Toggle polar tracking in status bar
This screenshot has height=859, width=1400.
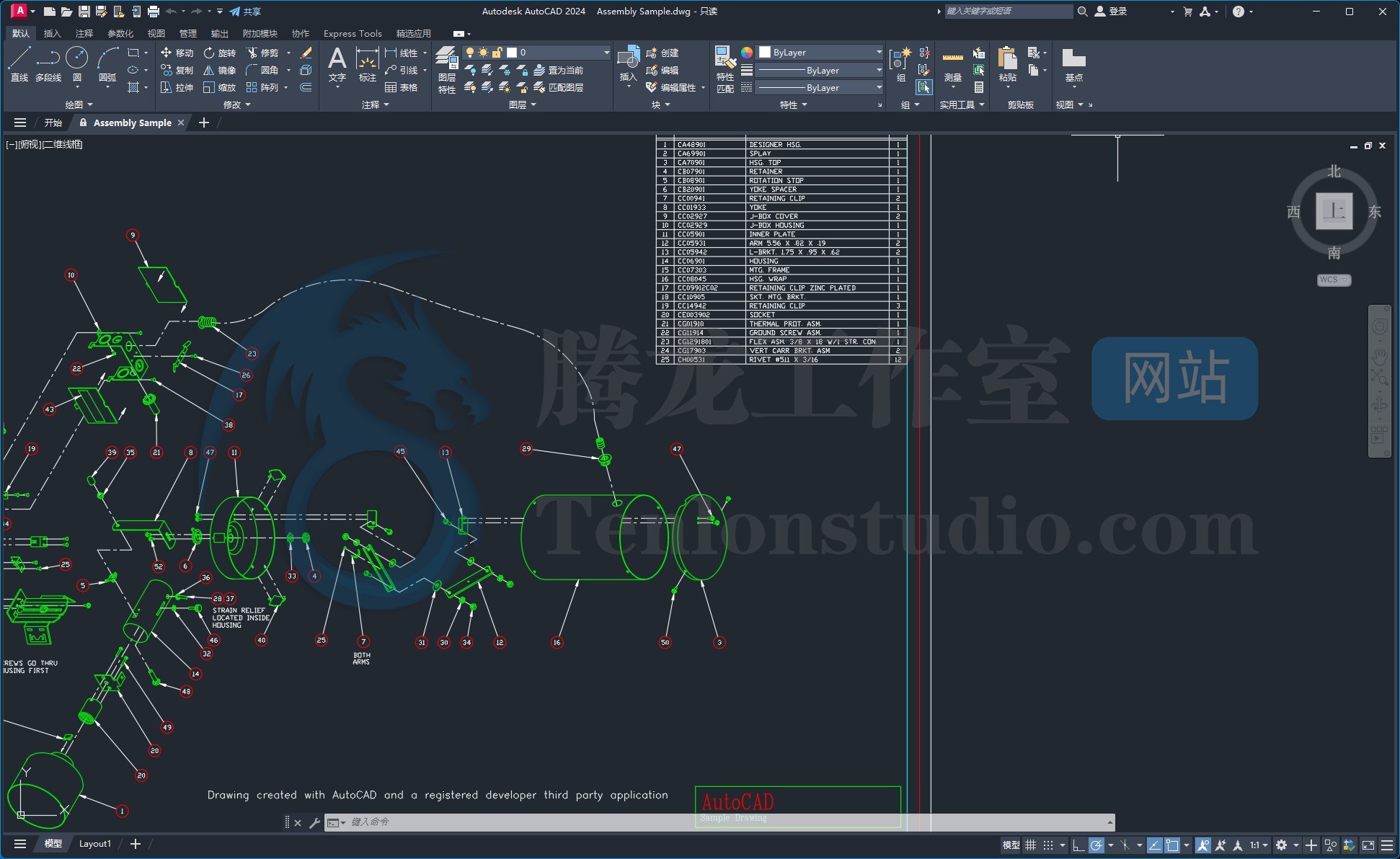click(1096, 845)
